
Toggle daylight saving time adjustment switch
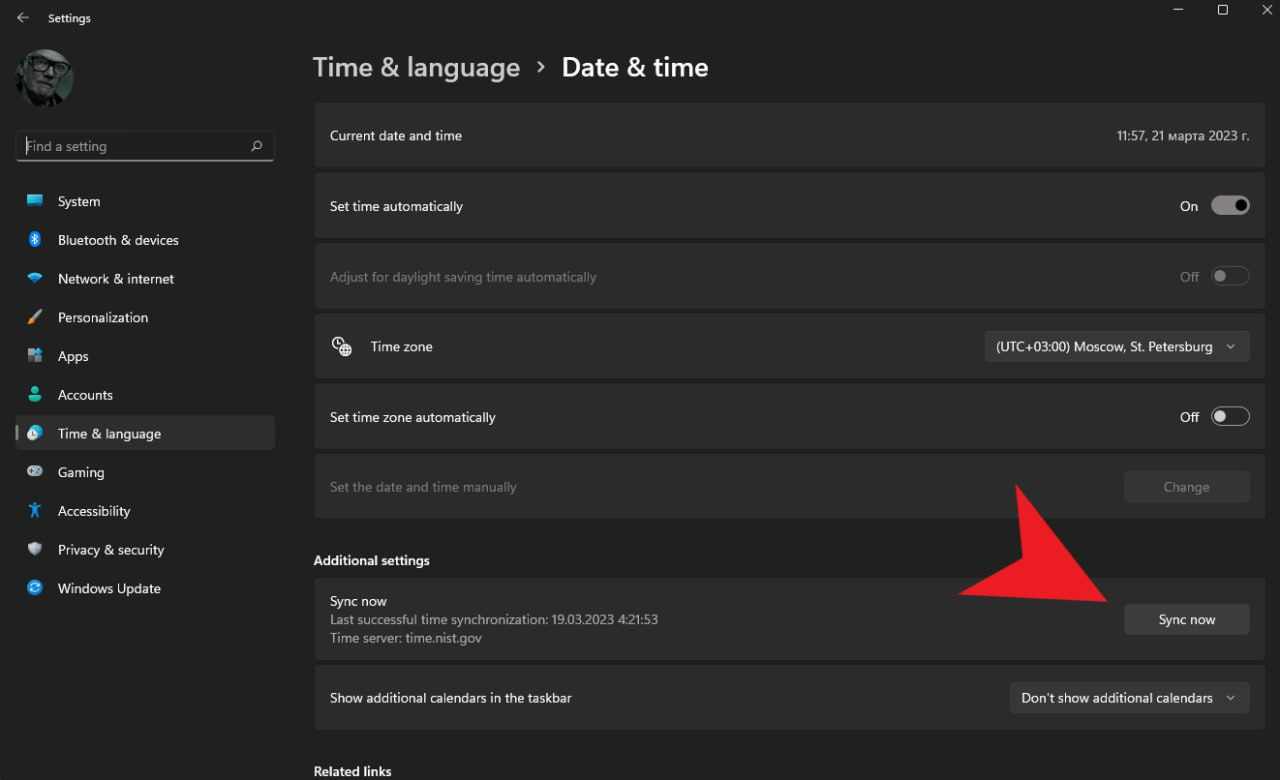click(1230, 277)
